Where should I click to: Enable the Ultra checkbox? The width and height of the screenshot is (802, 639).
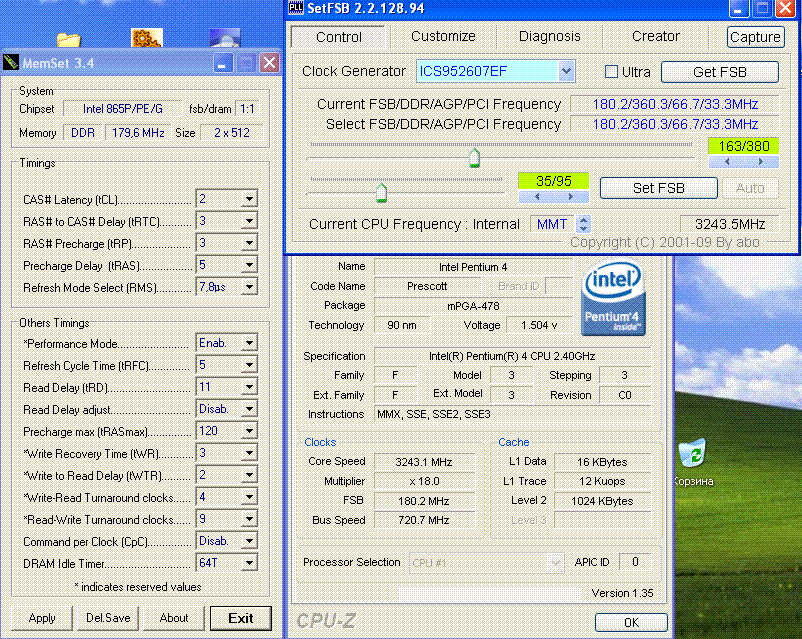coord(612,72)
